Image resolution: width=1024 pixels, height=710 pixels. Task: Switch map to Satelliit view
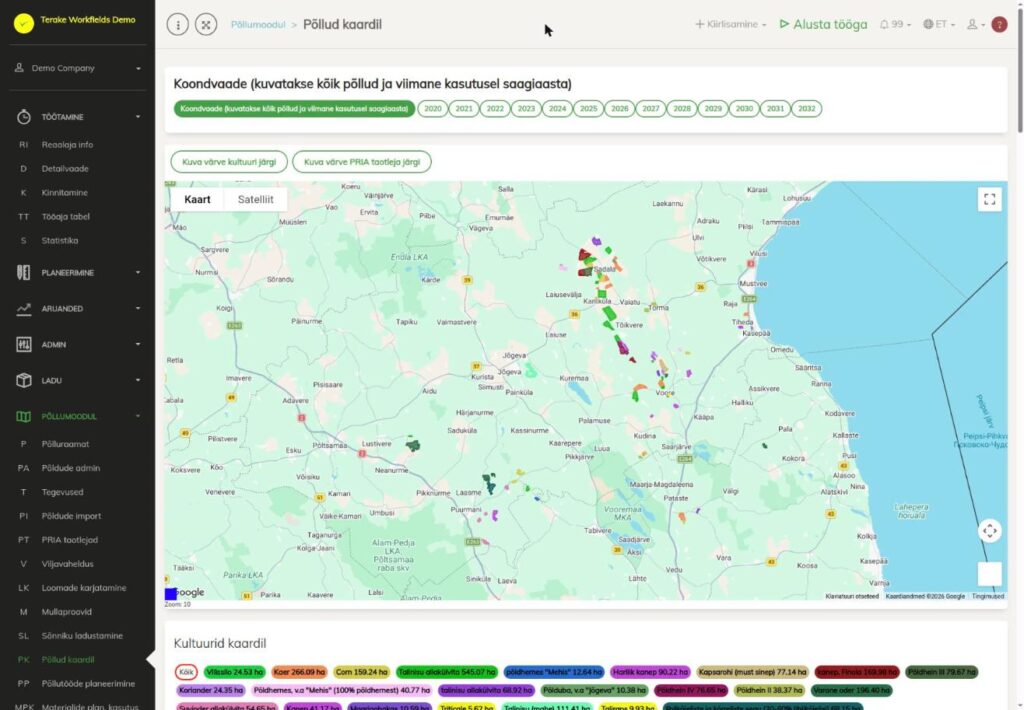pos(255,199)
